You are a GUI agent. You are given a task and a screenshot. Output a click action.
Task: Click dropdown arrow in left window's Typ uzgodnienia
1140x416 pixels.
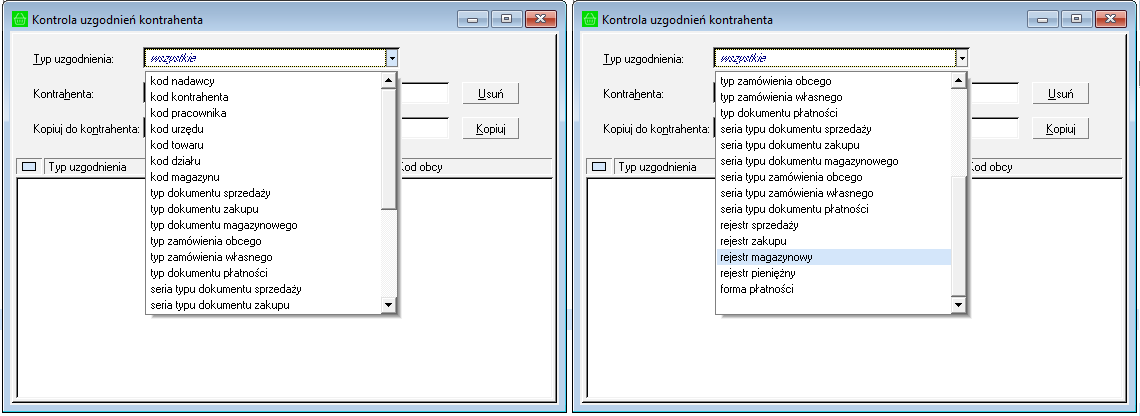click(392, 59)
